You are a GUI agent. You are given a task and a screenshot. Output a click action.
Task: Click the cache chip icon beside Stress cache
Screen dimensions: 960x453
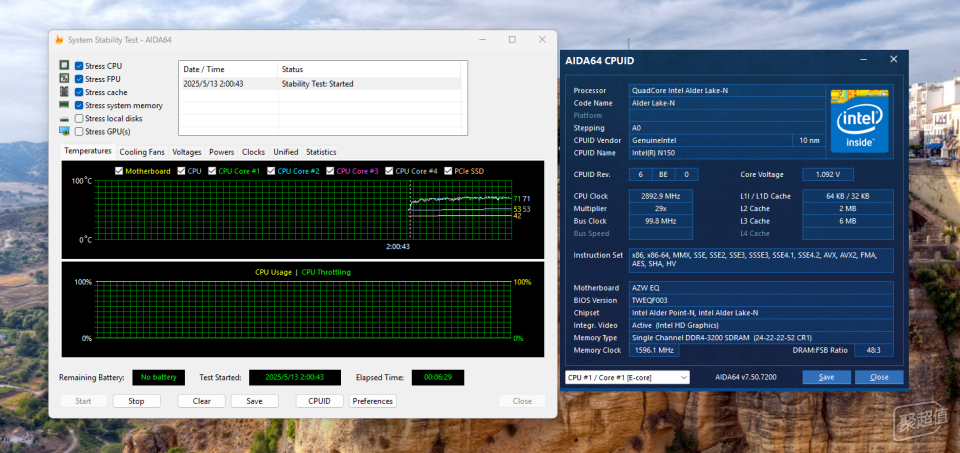coord(64,92)
